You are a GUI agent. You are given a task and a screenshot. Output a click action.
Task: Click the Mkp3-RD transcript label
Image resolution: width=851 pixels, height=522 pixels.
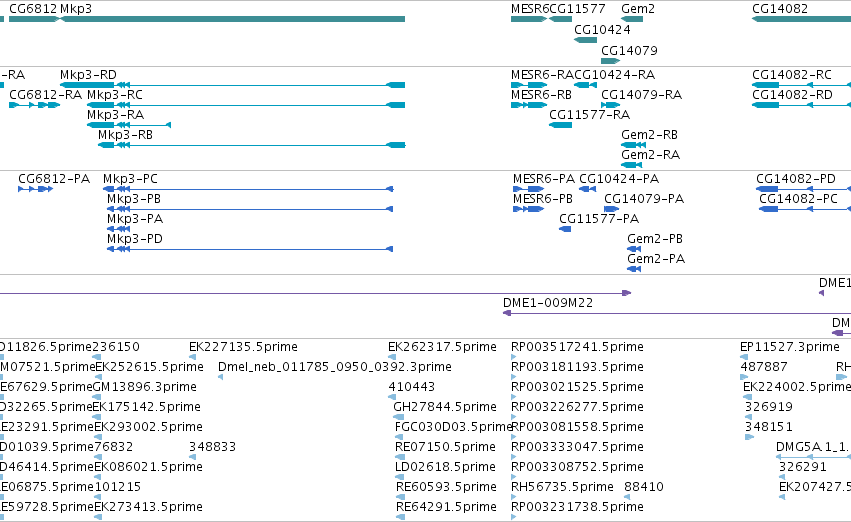tap(88, 75)
